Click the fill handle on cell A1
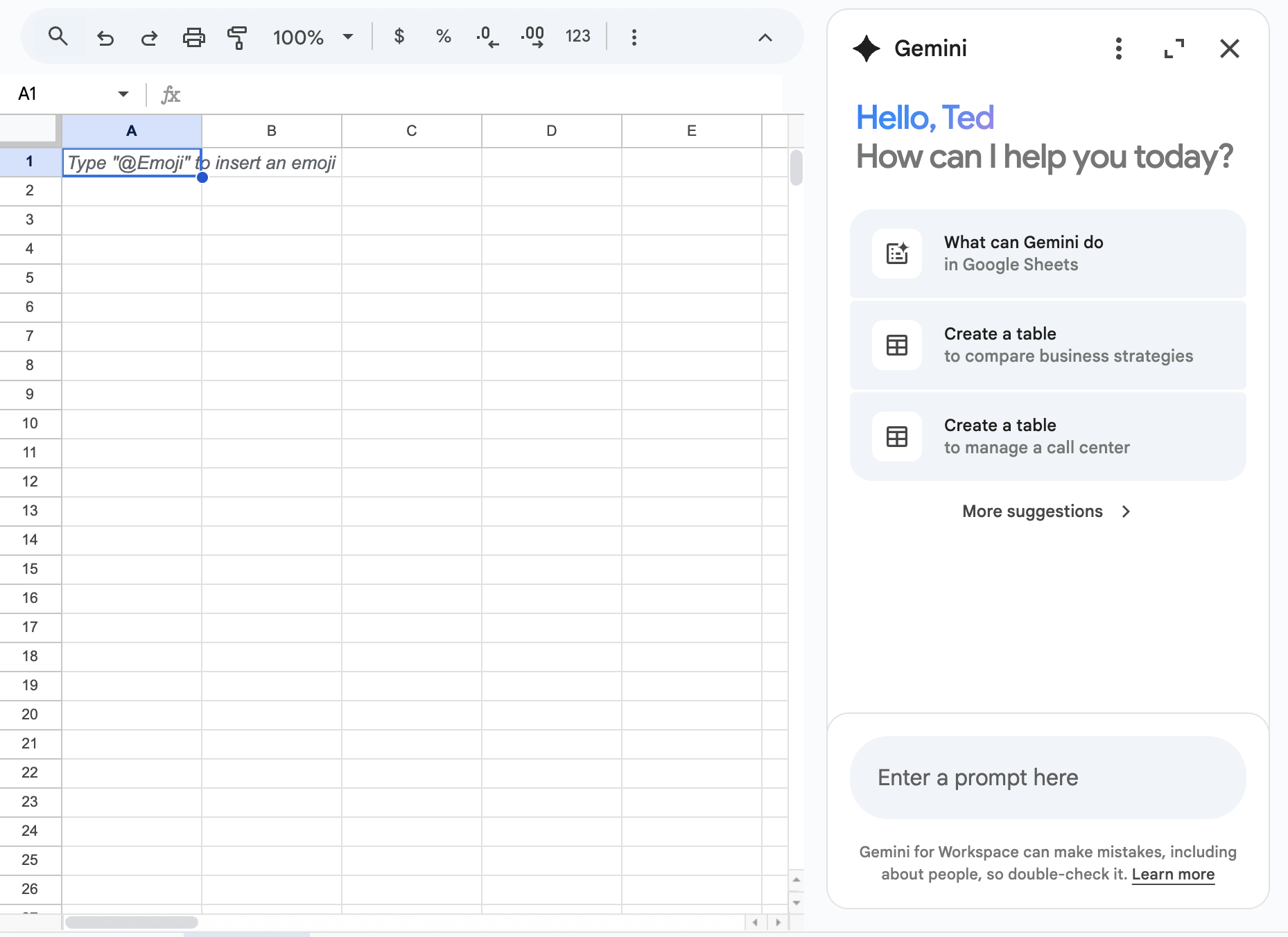 [202, 177]
